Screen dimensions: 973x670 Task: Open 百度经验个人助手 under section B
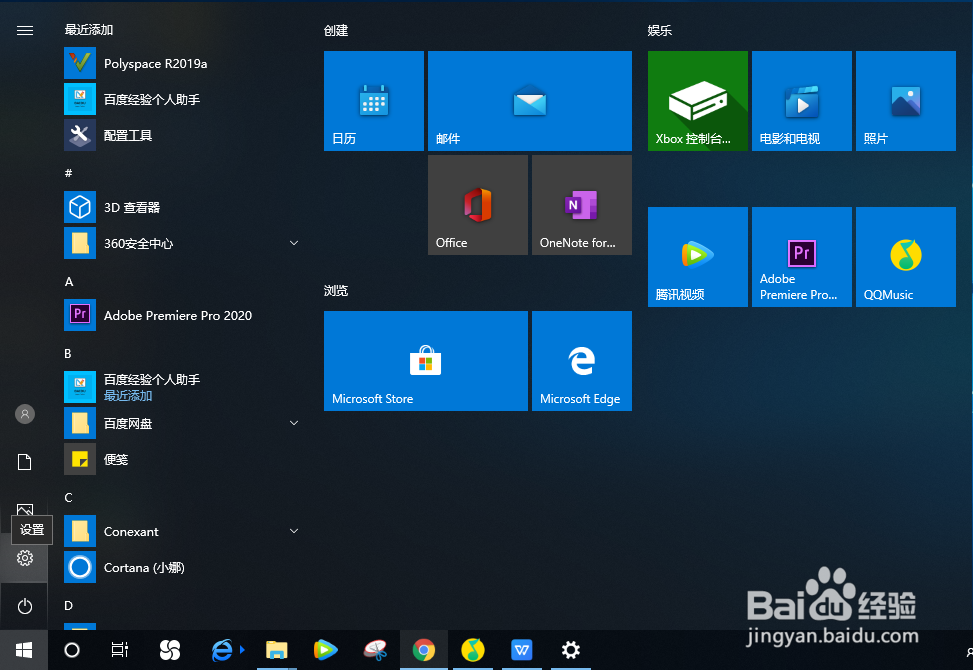[x=183, y=387]
